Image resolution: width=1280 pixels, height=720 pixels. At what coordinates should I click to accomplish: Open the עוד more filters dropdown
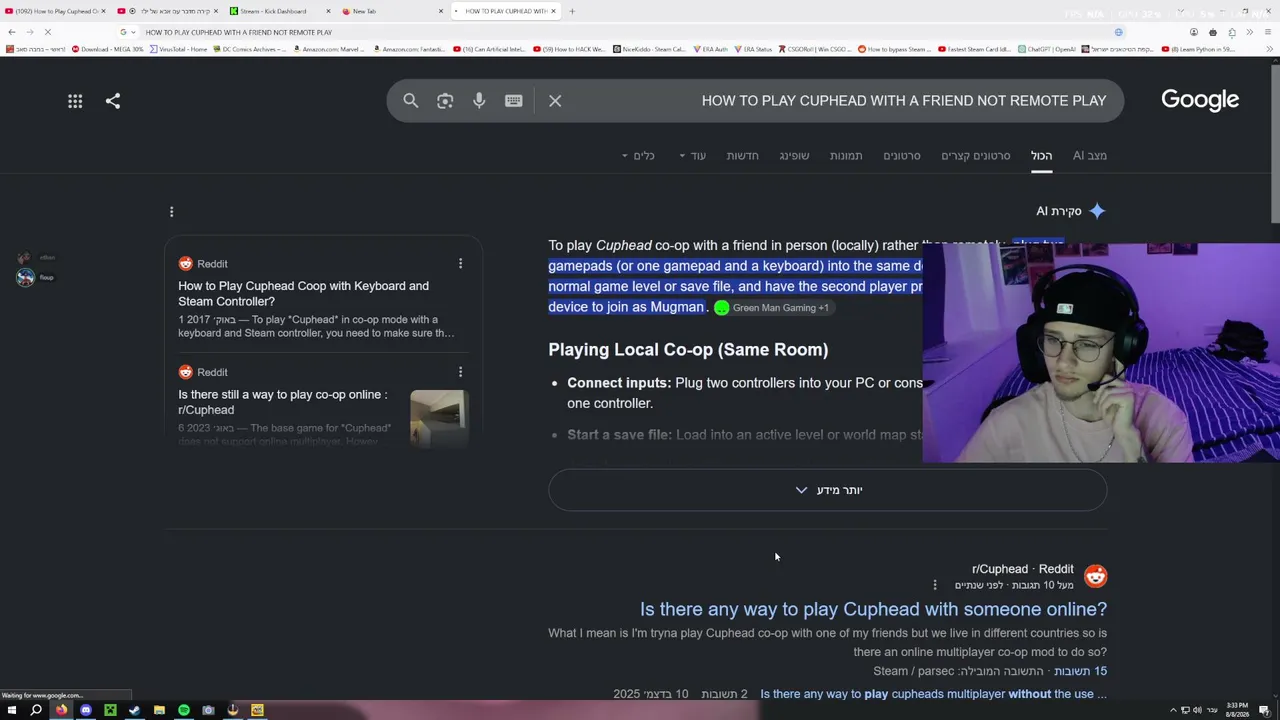point(692,155)
